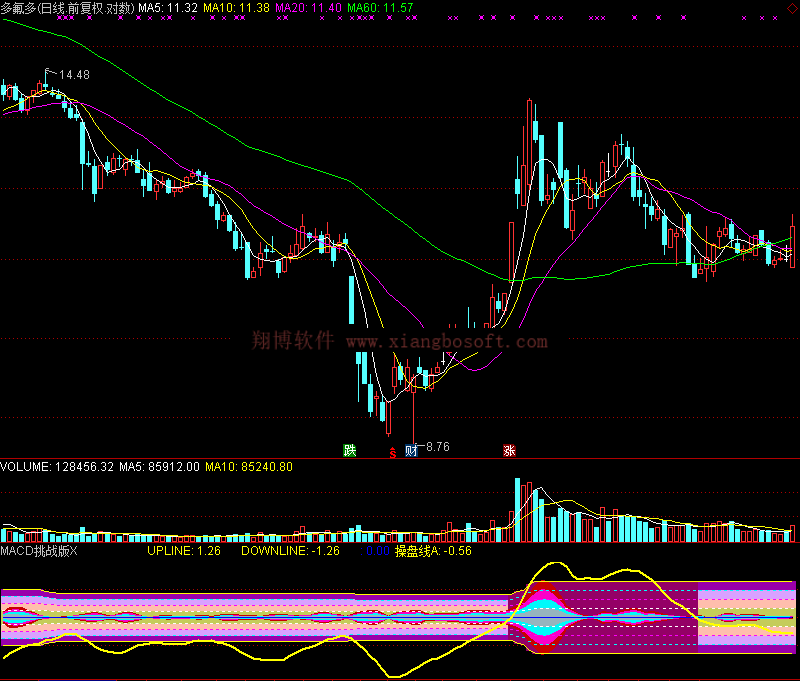800x681 pixels.
Task: Click the candlestick at the 14.48 high
Action: pos(46,81)
